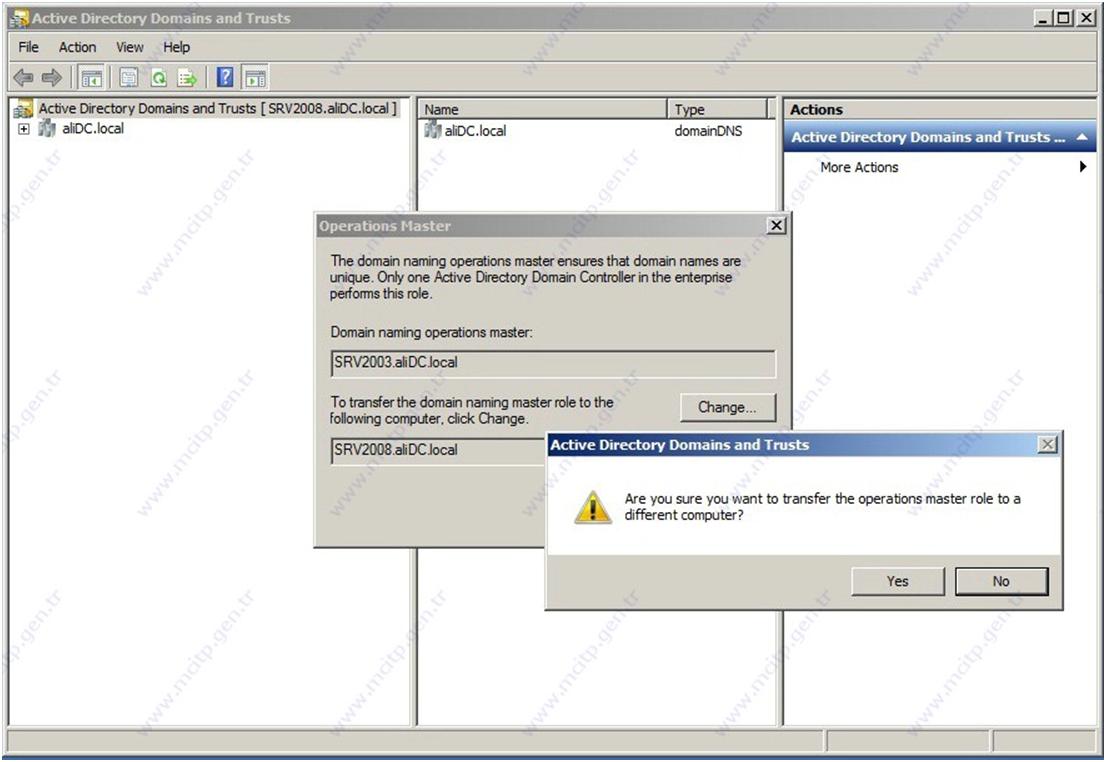The image size is (1106, 762).
Task: Open the View menu
Action: (130, 47)
